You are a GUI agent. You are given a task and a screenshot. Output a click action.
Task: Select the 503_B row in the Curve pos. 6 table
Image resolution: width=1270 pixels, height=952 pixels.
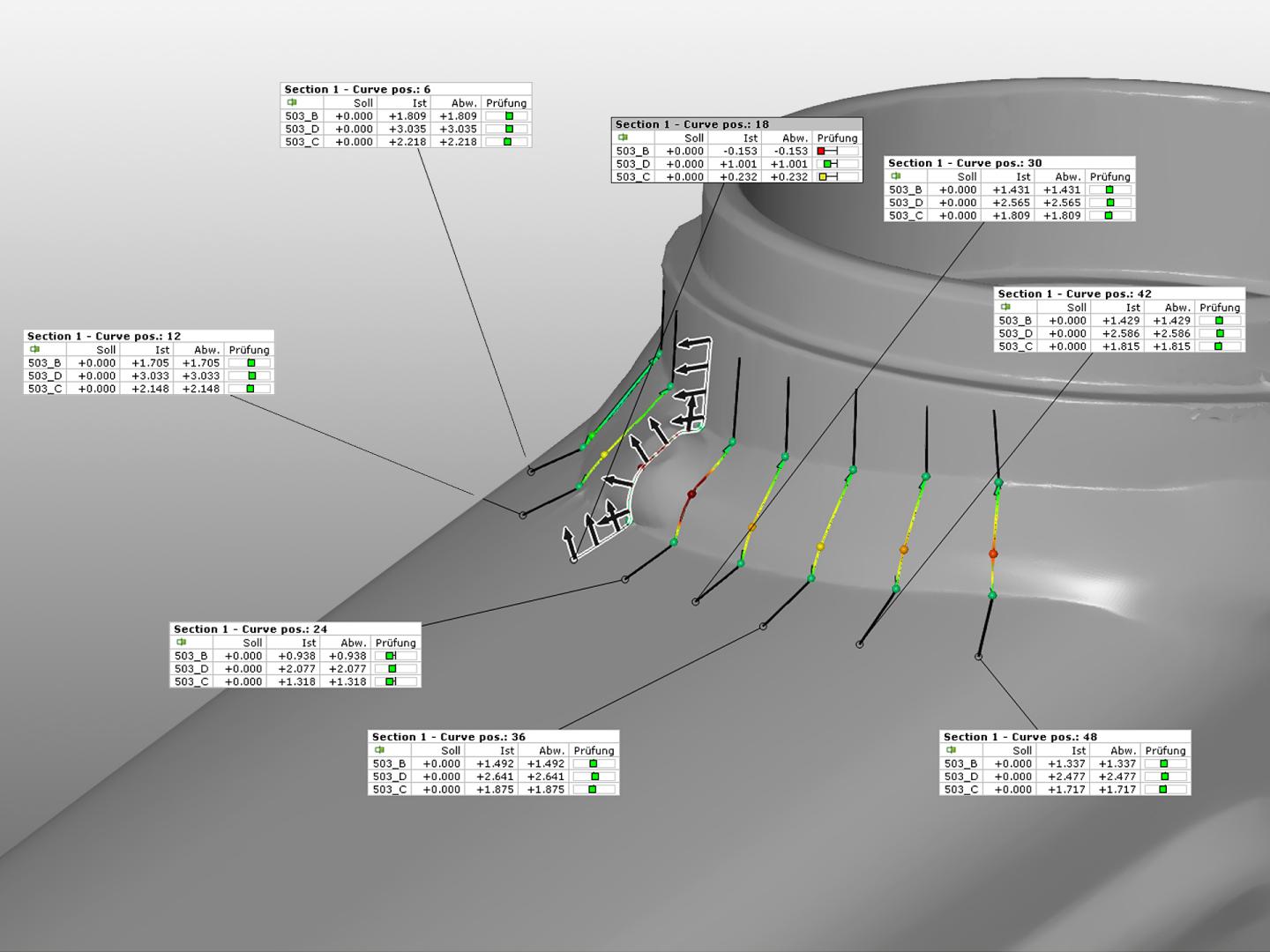[x=300, y=115]
